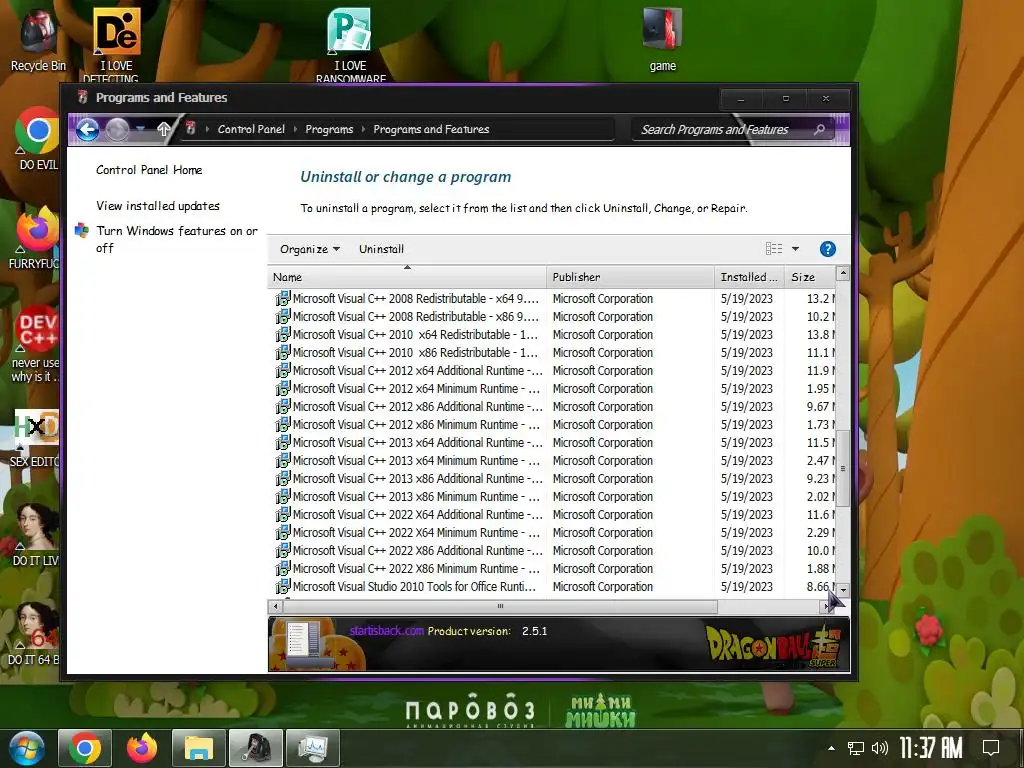Open the 'game' desktop icon
This screenshot has height=768, width=1024.
pos(662,39)
